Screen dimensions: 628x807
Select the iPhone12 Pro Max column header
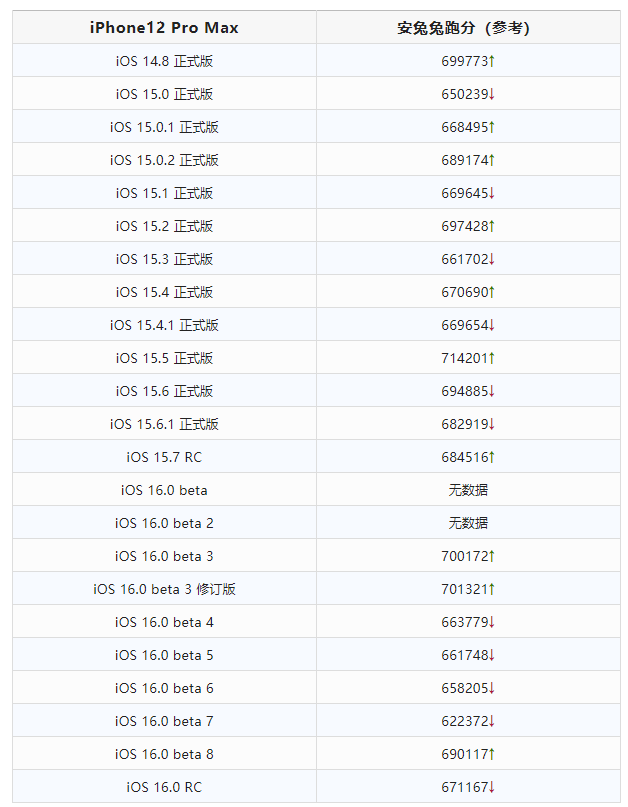164,27
